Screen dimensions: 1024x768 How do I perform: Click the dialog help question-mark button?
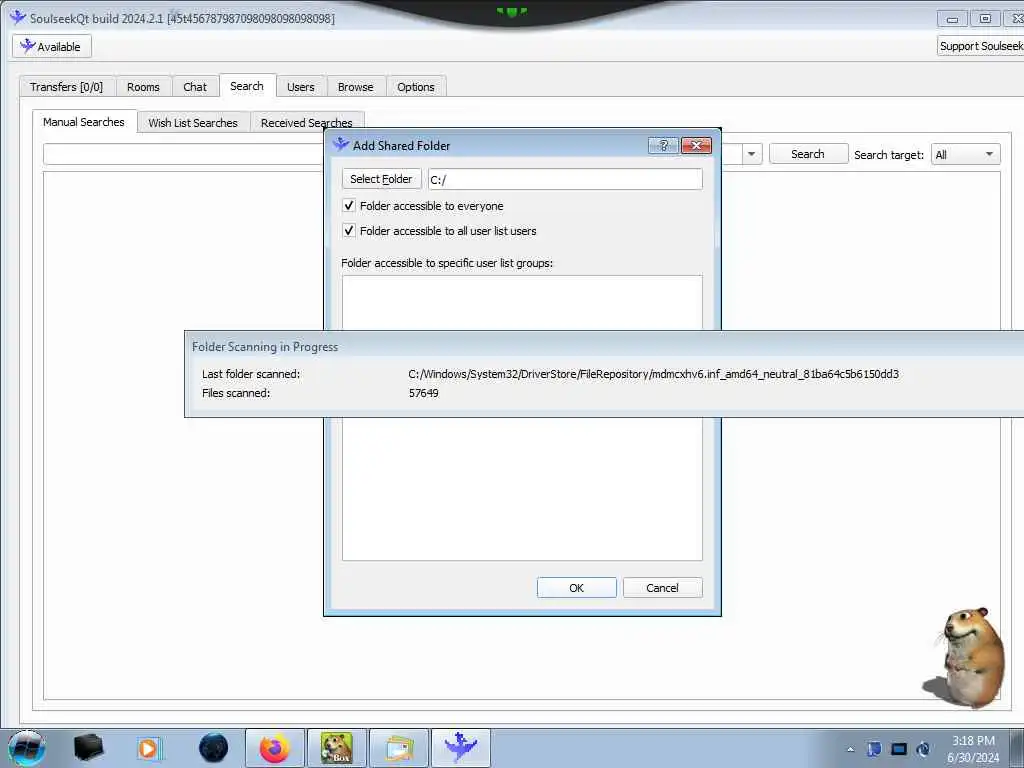tap(664, 146)
